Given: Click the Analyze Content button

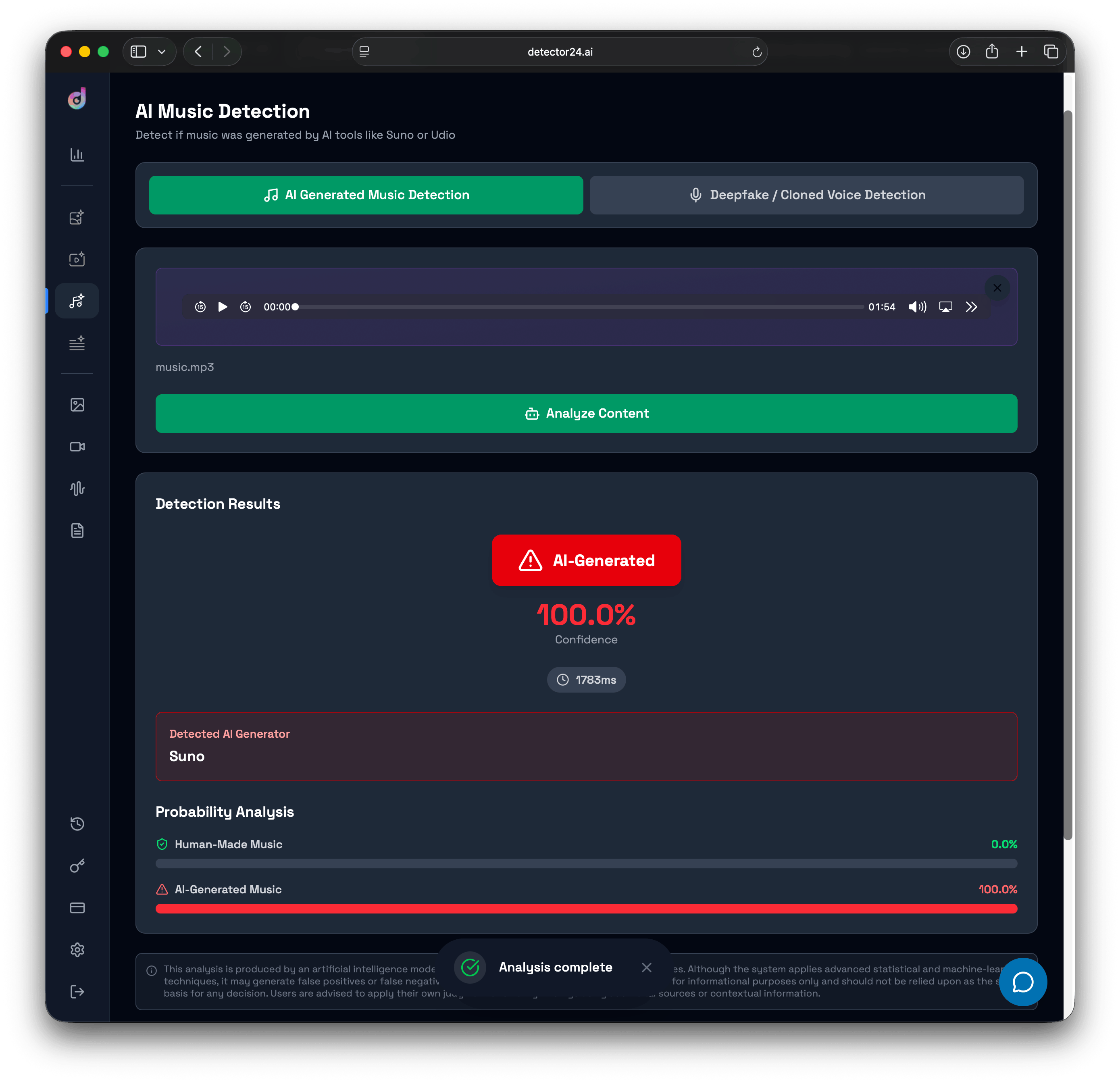Looking at the screenshot, I should tap(586, 413).
